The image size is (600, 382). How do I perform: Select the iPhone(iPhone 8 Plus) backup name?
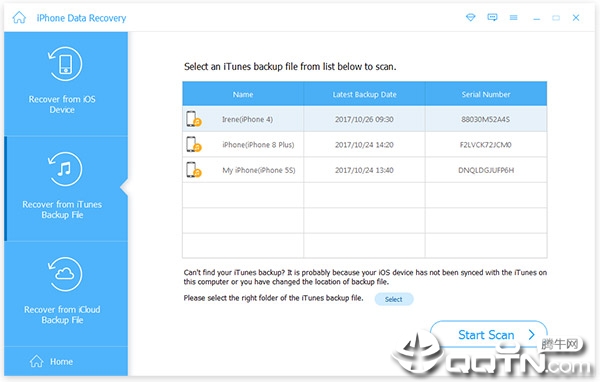click(x=258, y=145)
